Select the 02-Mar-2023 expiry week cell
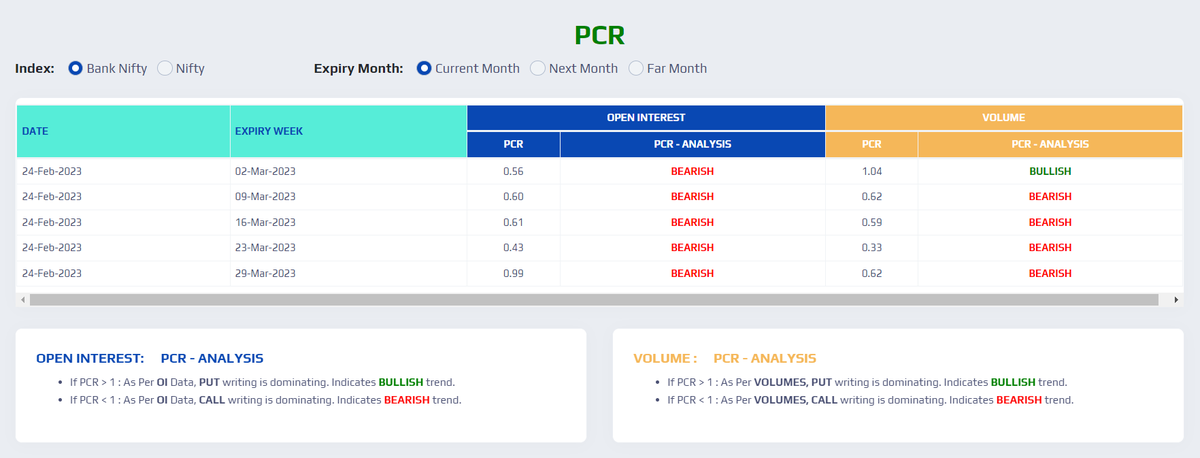Viewport: 1200px width, 458px height. click(x=348, y=171)
